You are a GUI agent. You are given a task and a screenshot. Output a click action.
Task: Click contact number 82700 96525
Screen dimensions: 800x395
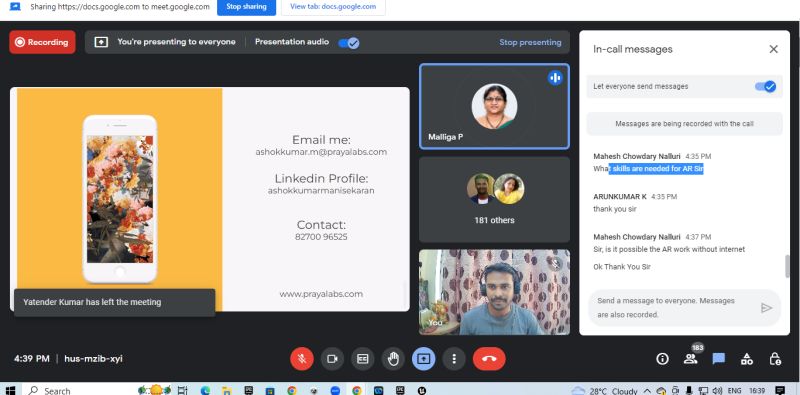coord(321,237)
